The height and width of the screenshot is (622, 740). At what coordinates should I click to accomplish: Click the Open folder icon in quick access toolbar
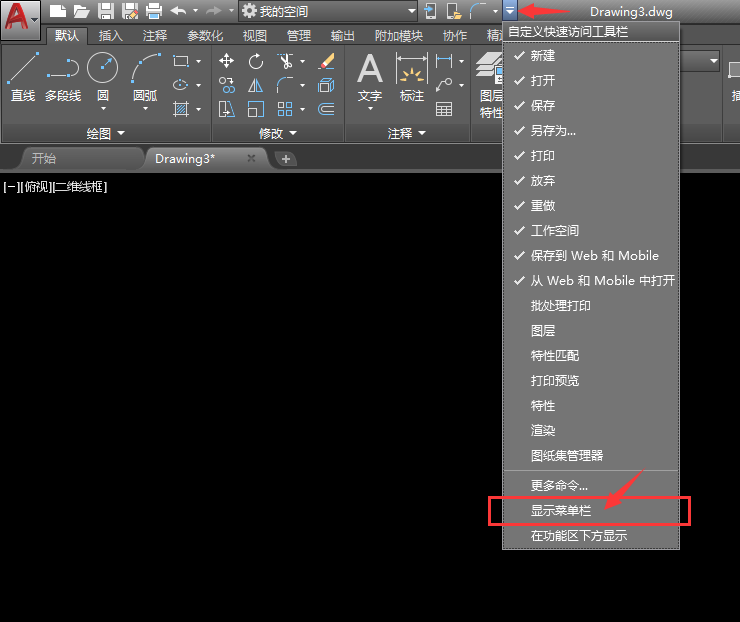[x=81, y=11]
